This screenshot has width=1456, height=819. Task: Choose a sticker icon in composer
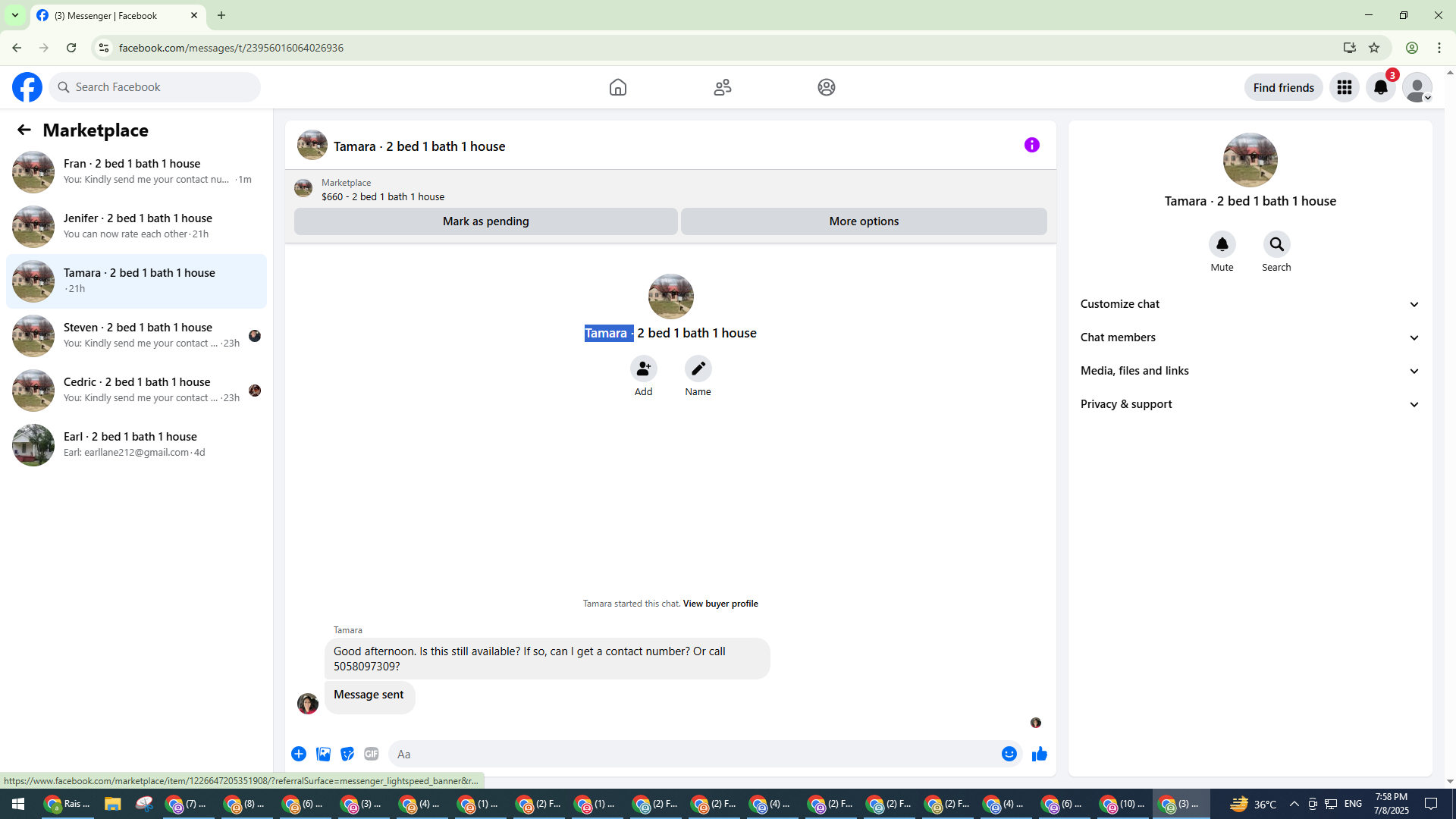pos(347,754)
